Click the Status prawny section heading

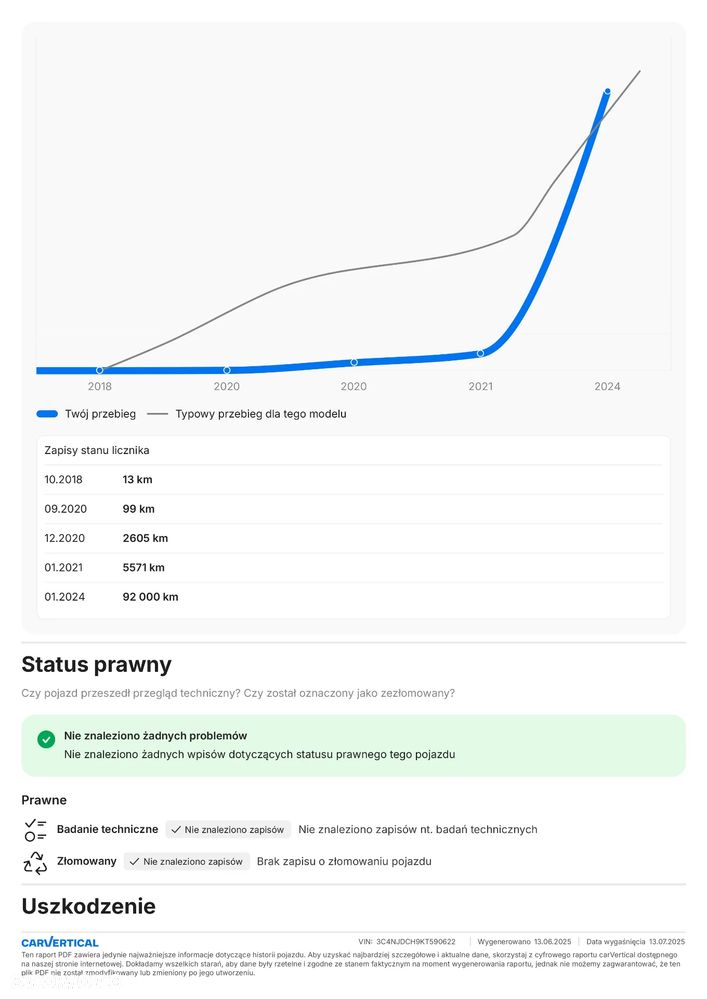tap(96, 665)
